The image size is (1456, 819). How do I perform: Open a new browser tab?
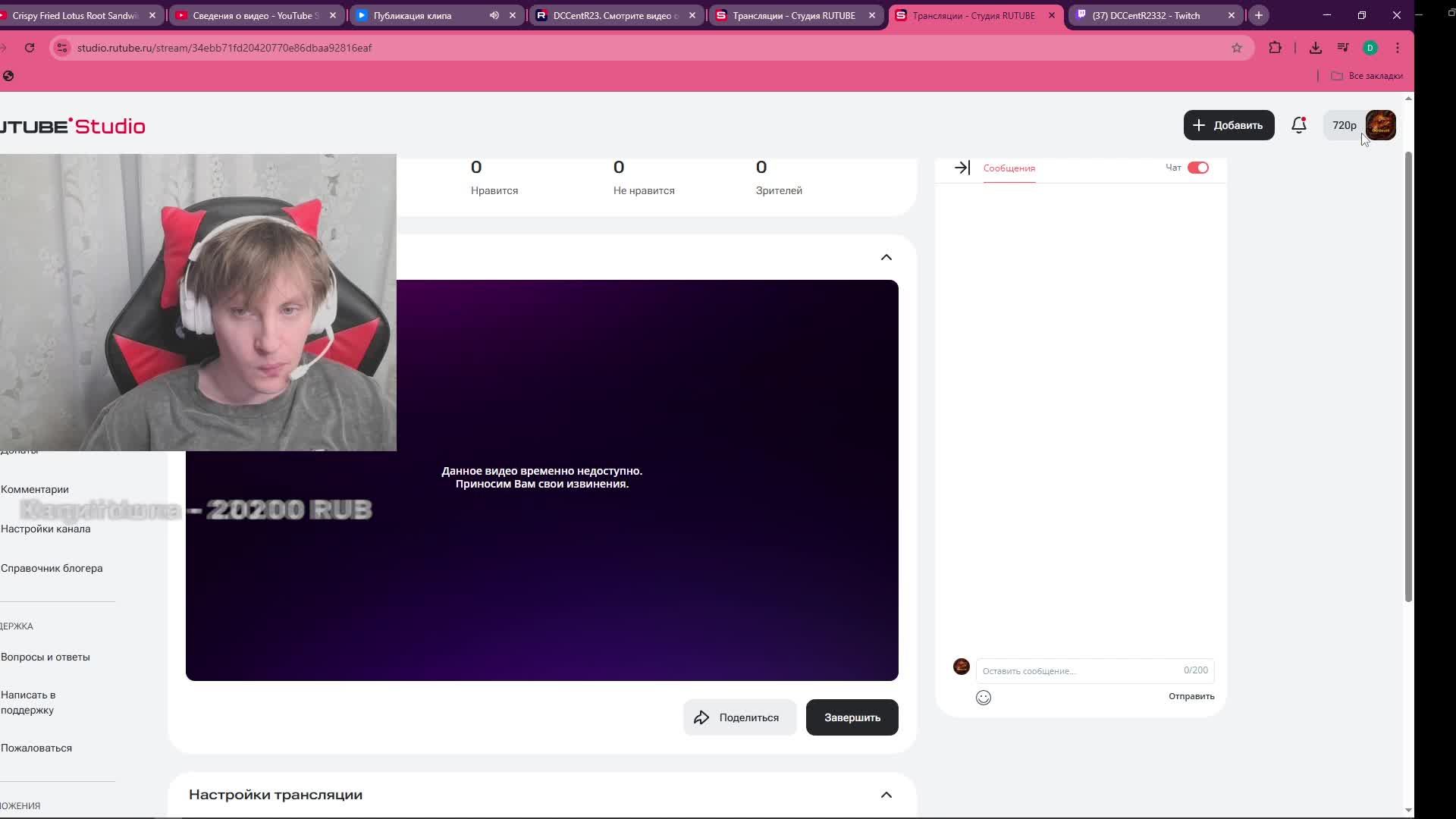pos(1259,15)
